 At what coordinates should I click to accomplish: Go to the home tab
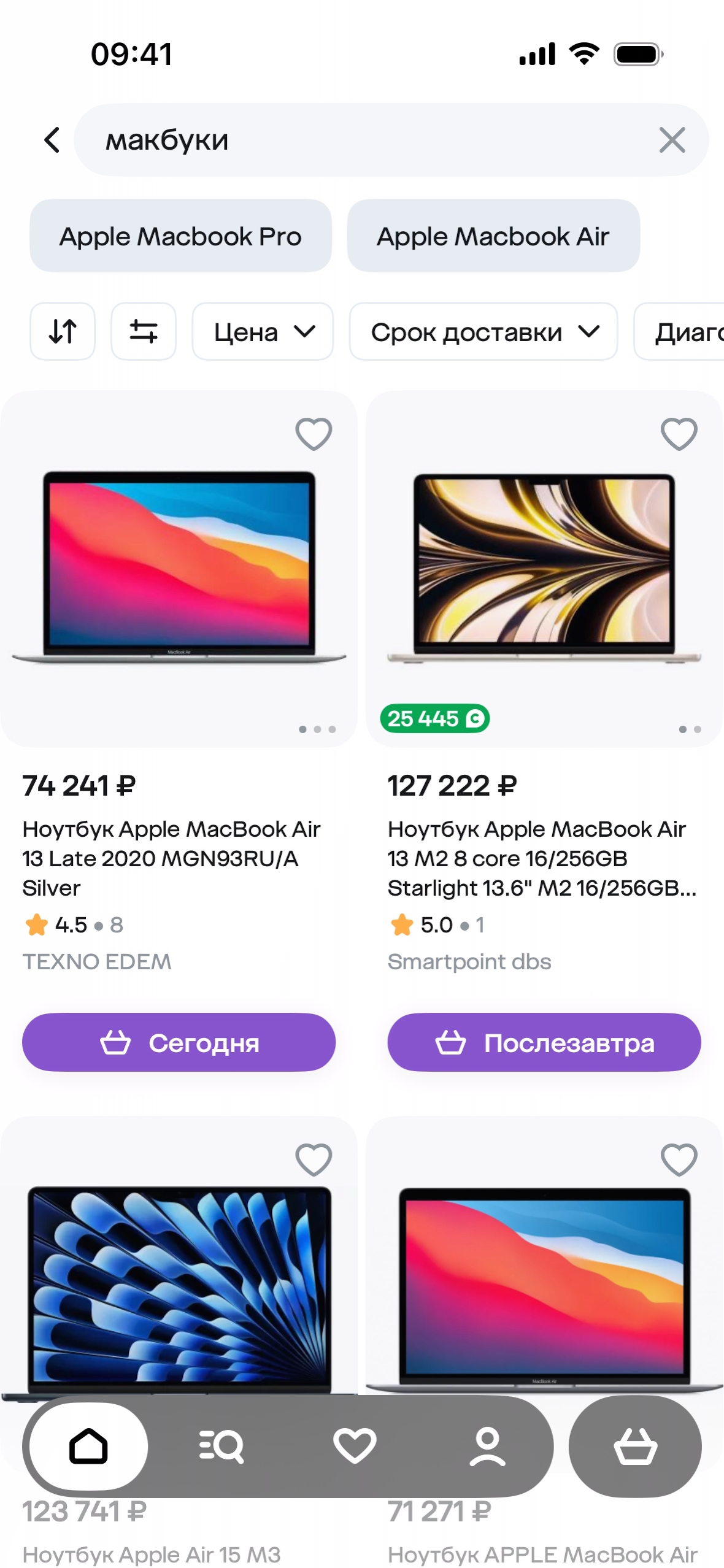[x=88, y=1446]
